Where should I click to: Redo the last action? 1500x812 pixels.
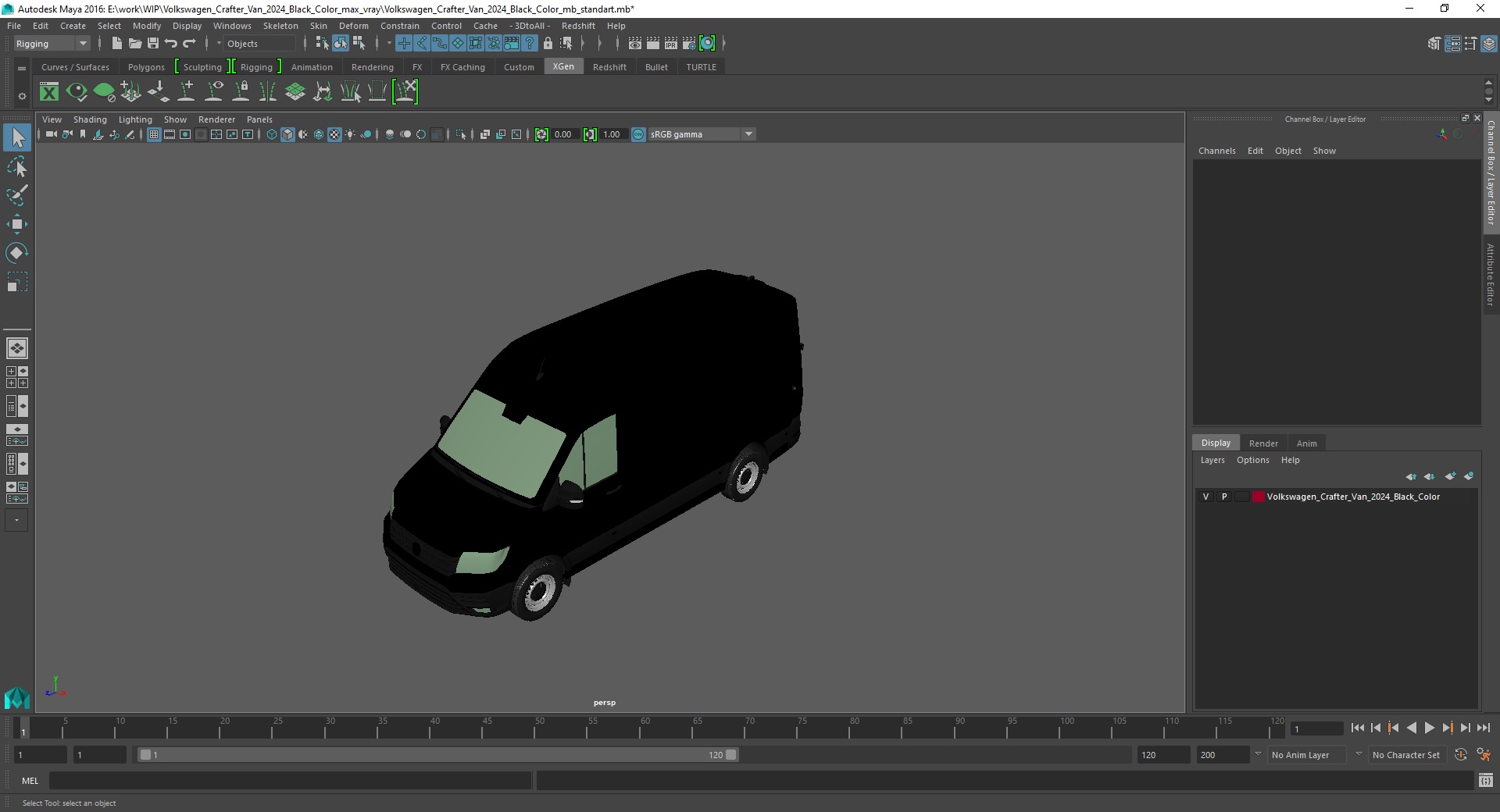(189, 44)
